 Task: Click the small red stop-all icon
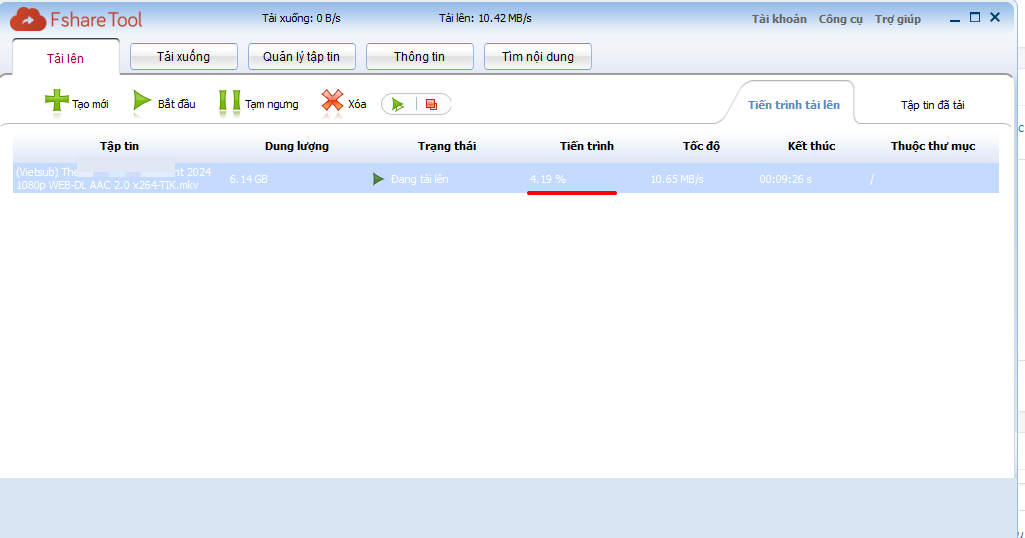[x=431, y=104]
